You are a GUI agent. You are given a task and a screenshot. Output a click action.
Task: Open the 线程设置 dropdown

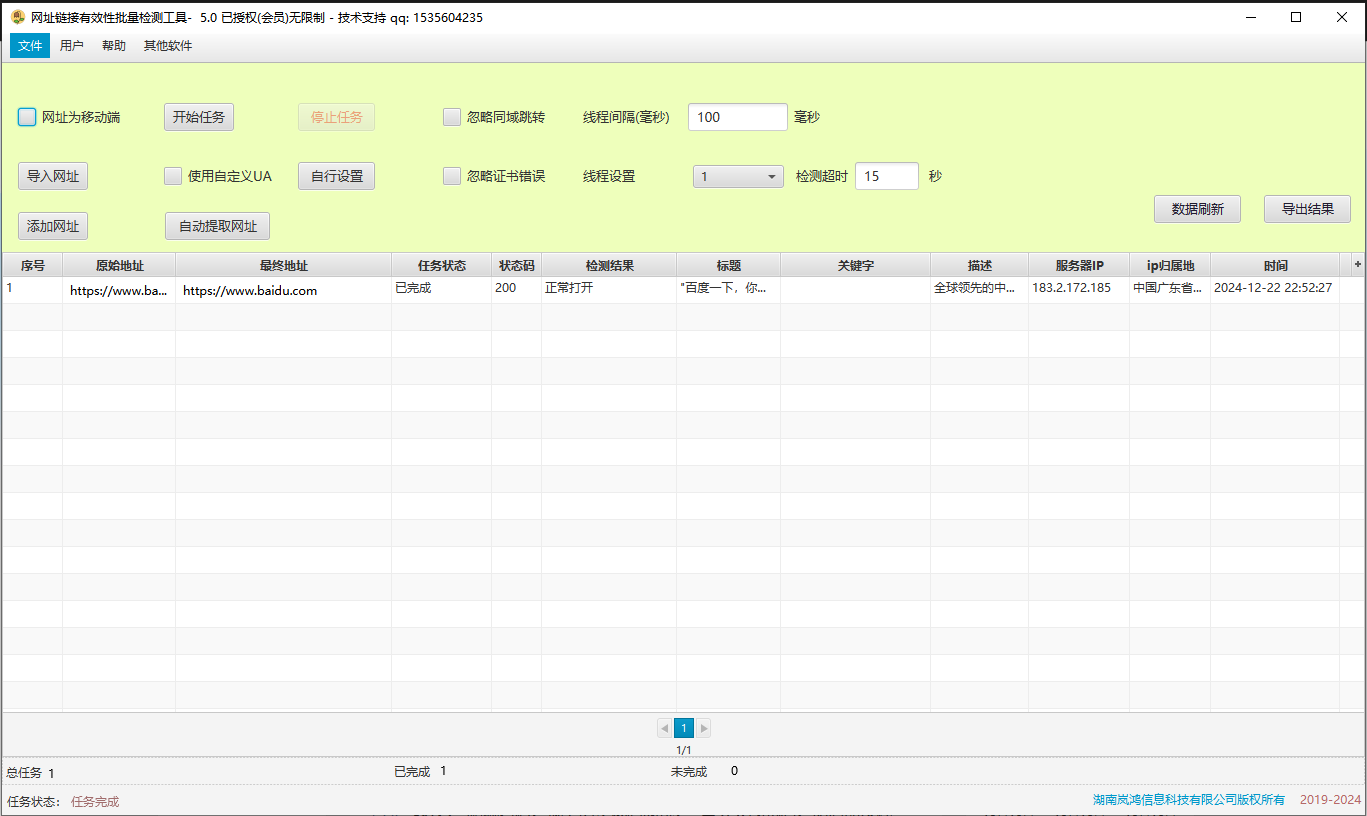click(x=739, y=176)
